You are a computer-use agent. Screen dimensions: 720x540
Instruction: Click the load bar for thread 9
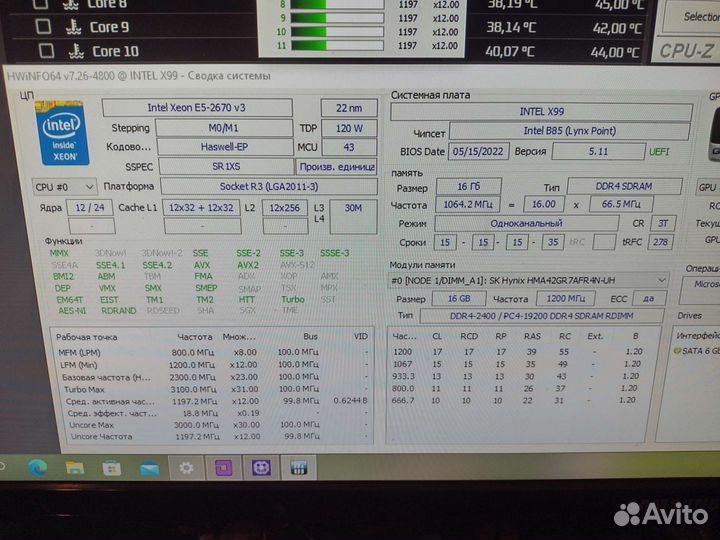(337, 18)
